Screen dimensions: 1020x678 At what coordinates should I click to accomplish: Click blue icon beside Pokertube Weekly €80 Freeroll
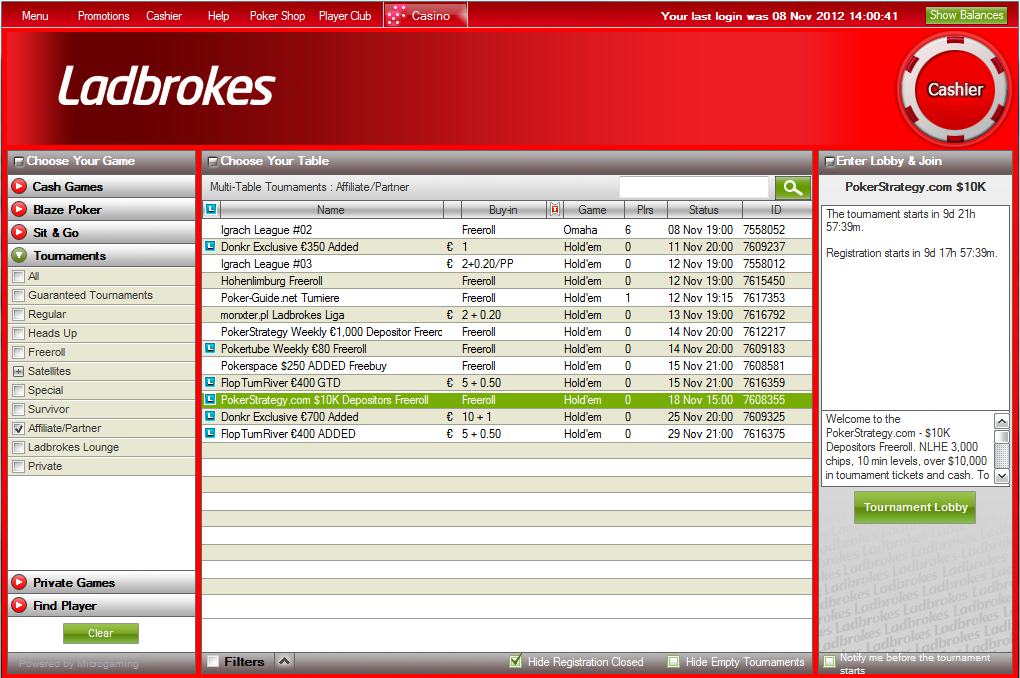click(x=210, y=349)
